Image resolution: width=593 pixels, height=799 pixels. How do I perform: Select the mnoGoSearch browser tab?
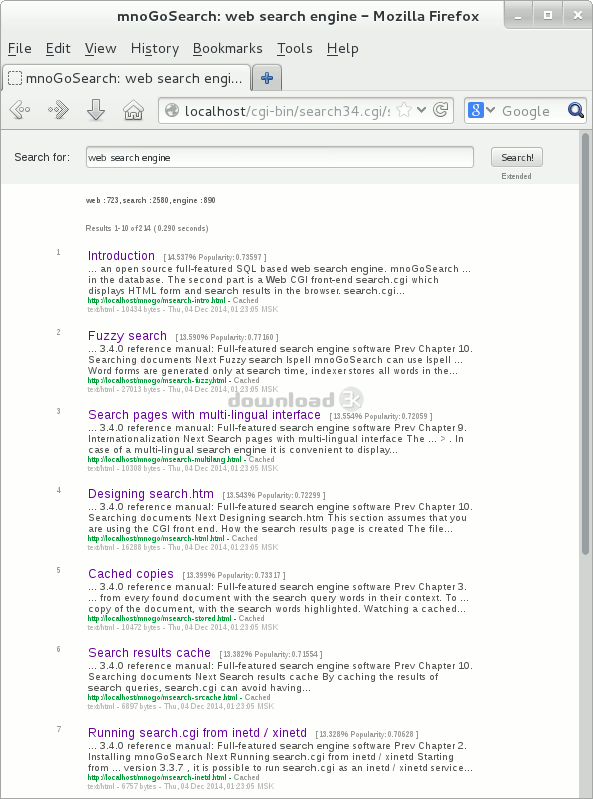click(x=126, y=78)
